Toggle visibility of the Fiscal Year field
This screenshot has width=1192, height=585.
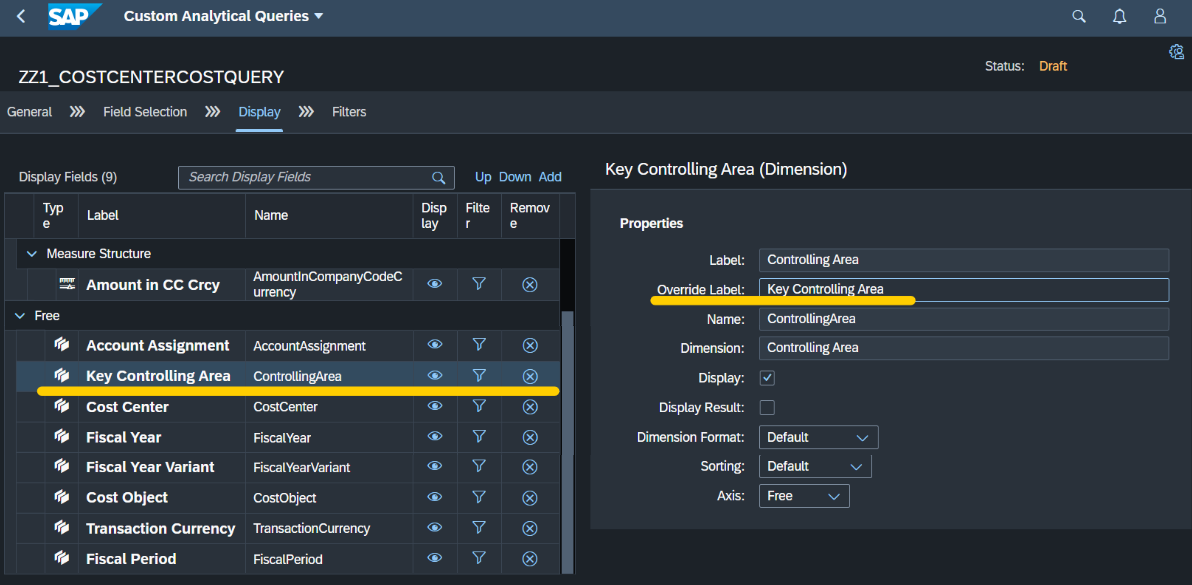click(433, 436)
